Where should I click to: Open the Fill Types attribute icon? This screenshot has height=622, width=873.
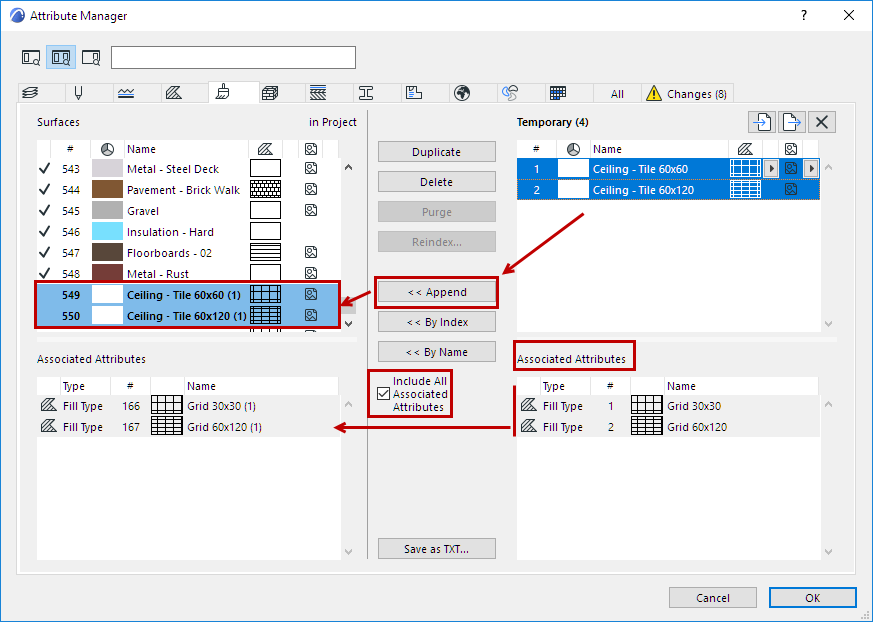pos(176,92)
